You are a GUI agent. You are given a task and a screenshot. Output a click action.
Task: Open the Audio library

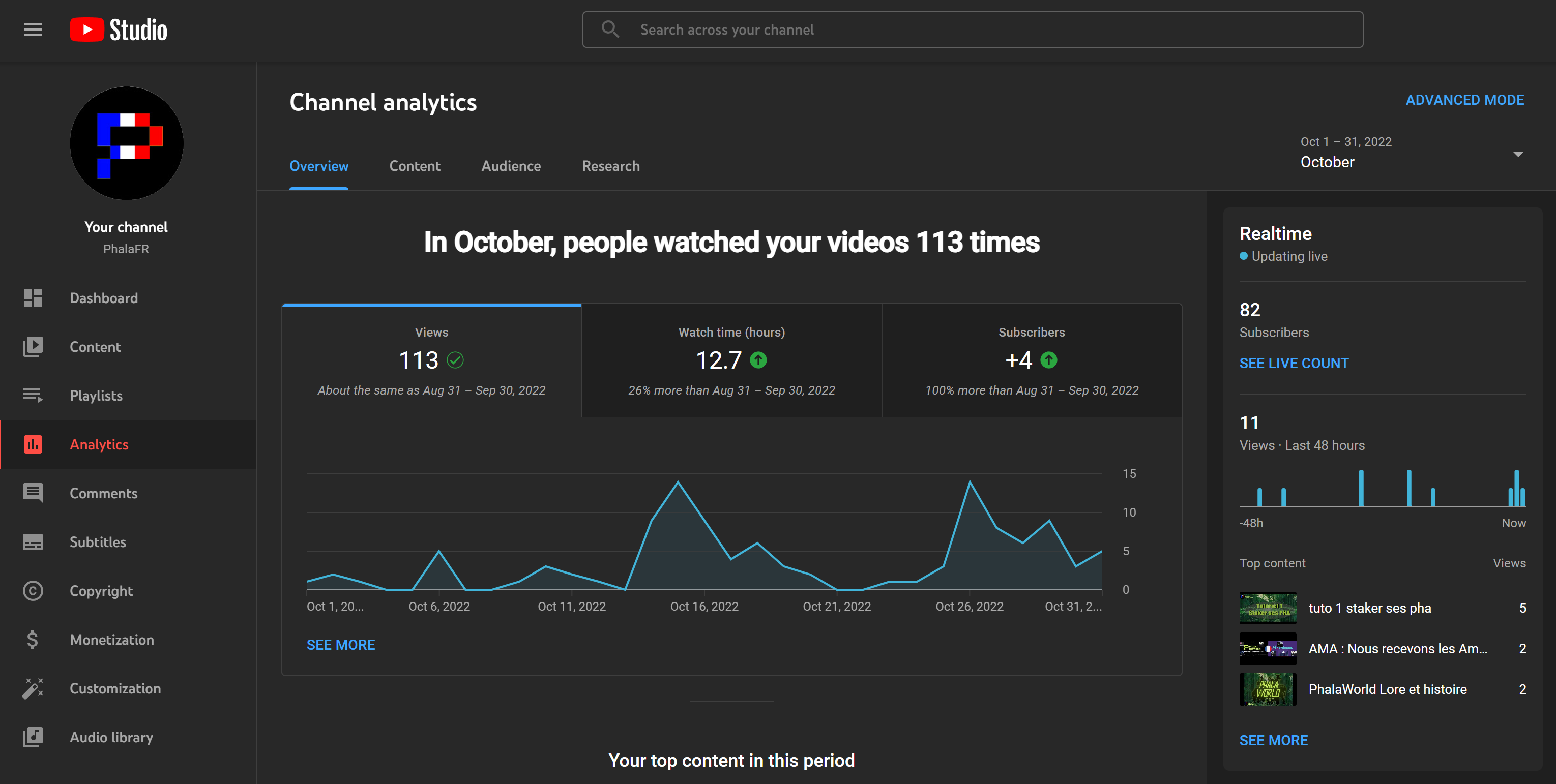pos(111,737)
